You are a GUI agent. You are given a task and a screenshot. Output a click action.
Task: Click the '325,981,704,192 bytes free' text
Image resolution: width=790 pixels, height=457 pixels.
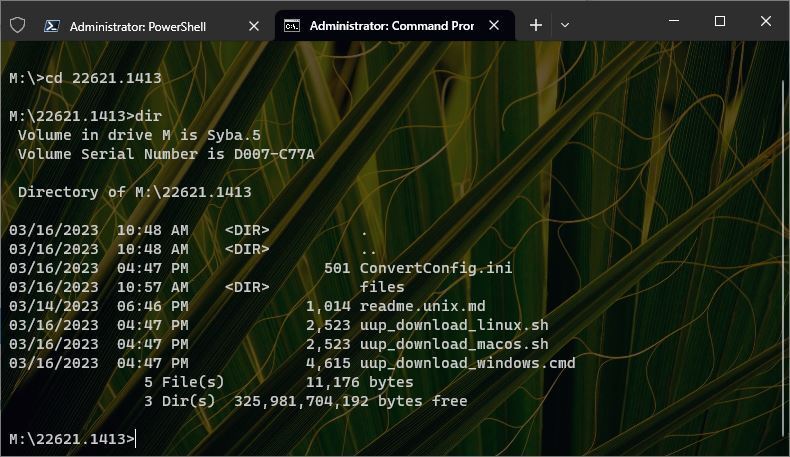pos(351,401)
